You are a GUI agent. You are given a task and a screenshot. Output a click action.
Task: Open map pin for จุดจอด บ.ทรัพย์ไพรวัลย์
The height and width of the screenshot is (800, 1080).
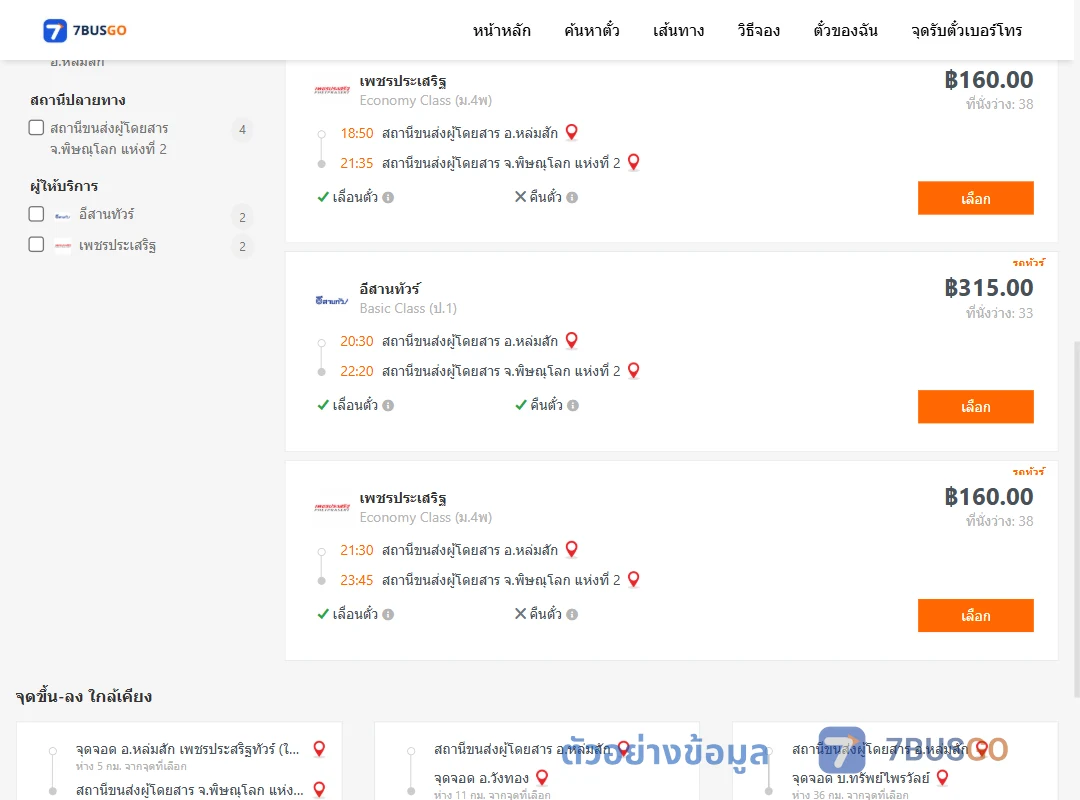tap(943, 777)
